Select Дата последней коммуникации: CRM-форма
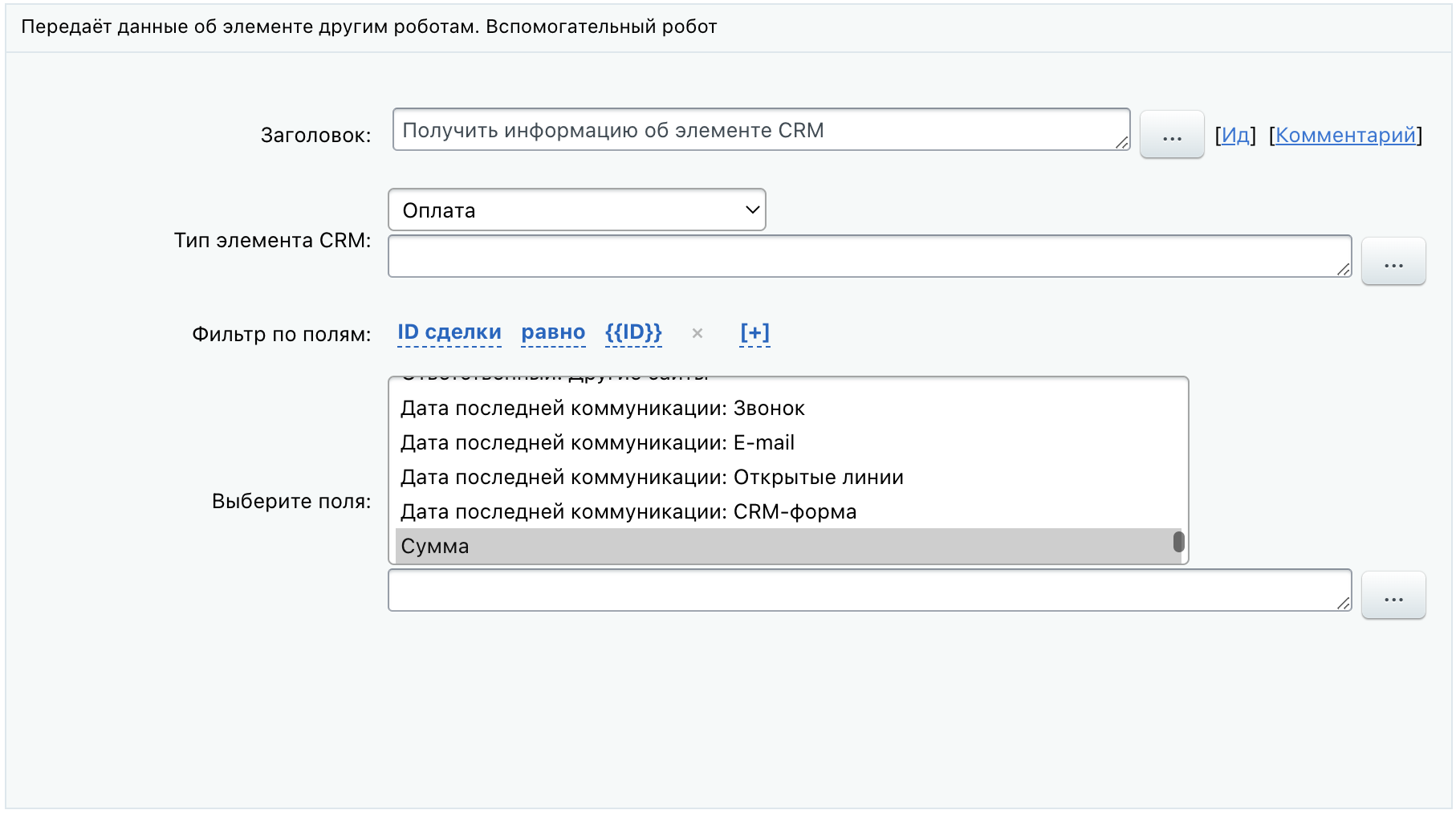Image resolution: width=1456 pixels, height=814 pixels. [628, 511]
